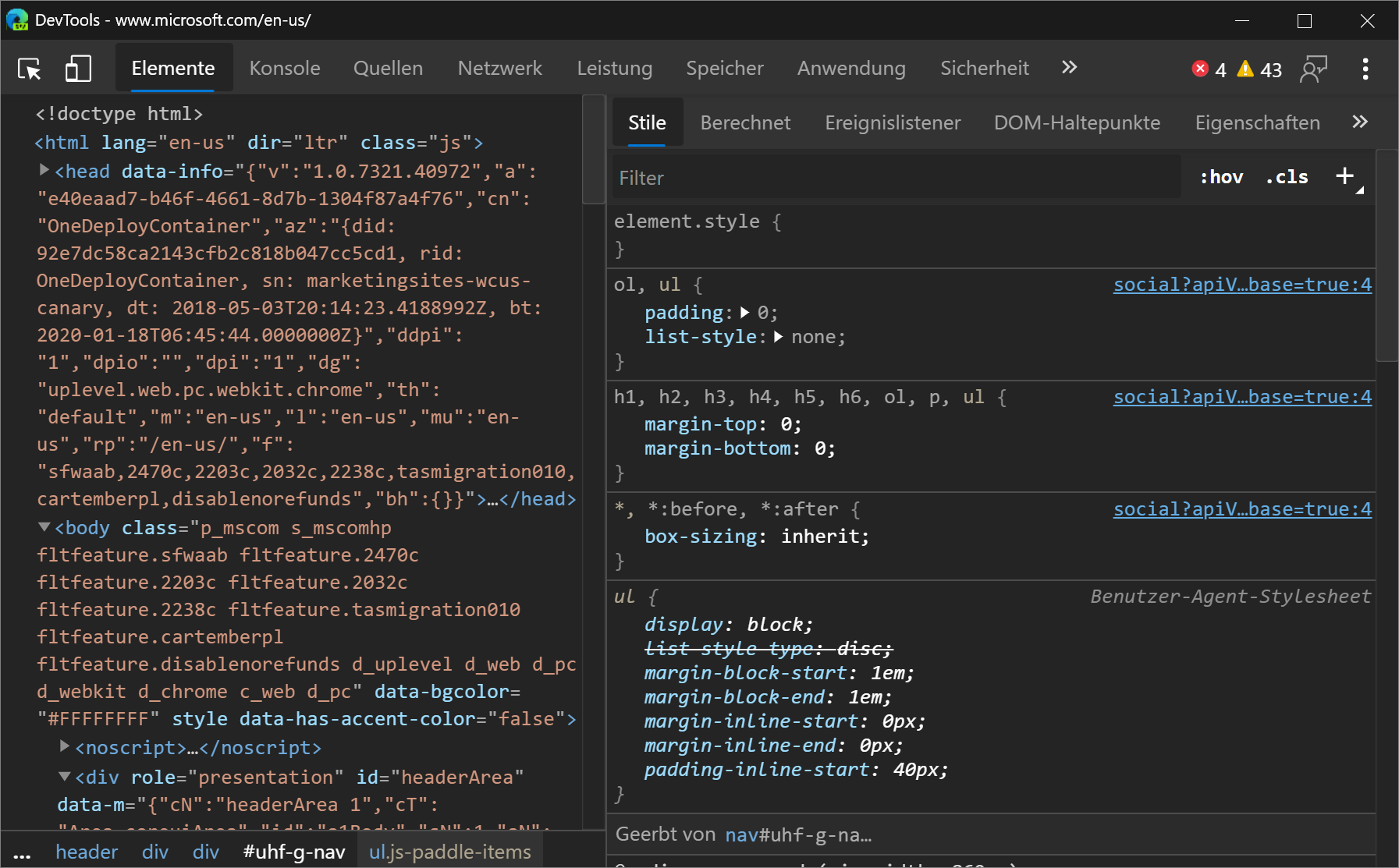Add a new style rule with the plus icon
1399x868 pixels.
[x=1344, y=176]
